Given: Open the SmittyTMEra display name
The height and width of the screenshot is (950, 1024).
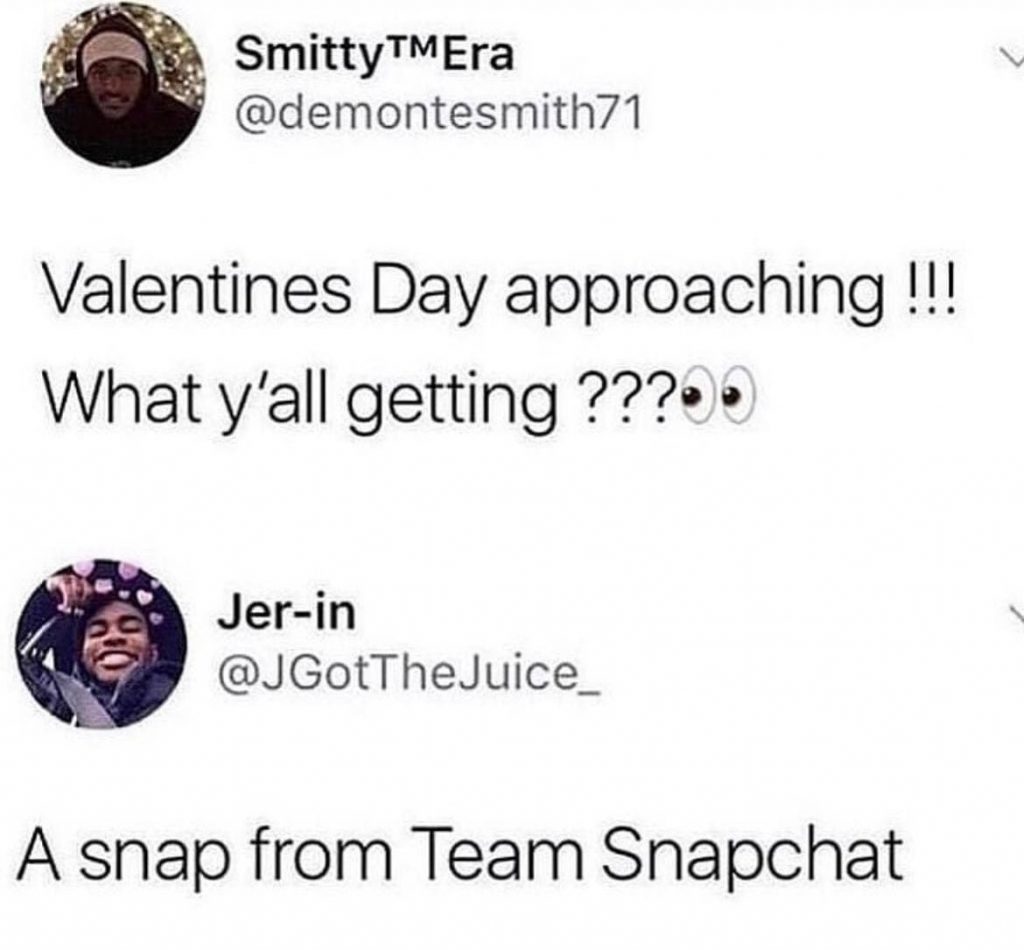Looking at the screenshot, I should 375,54.
